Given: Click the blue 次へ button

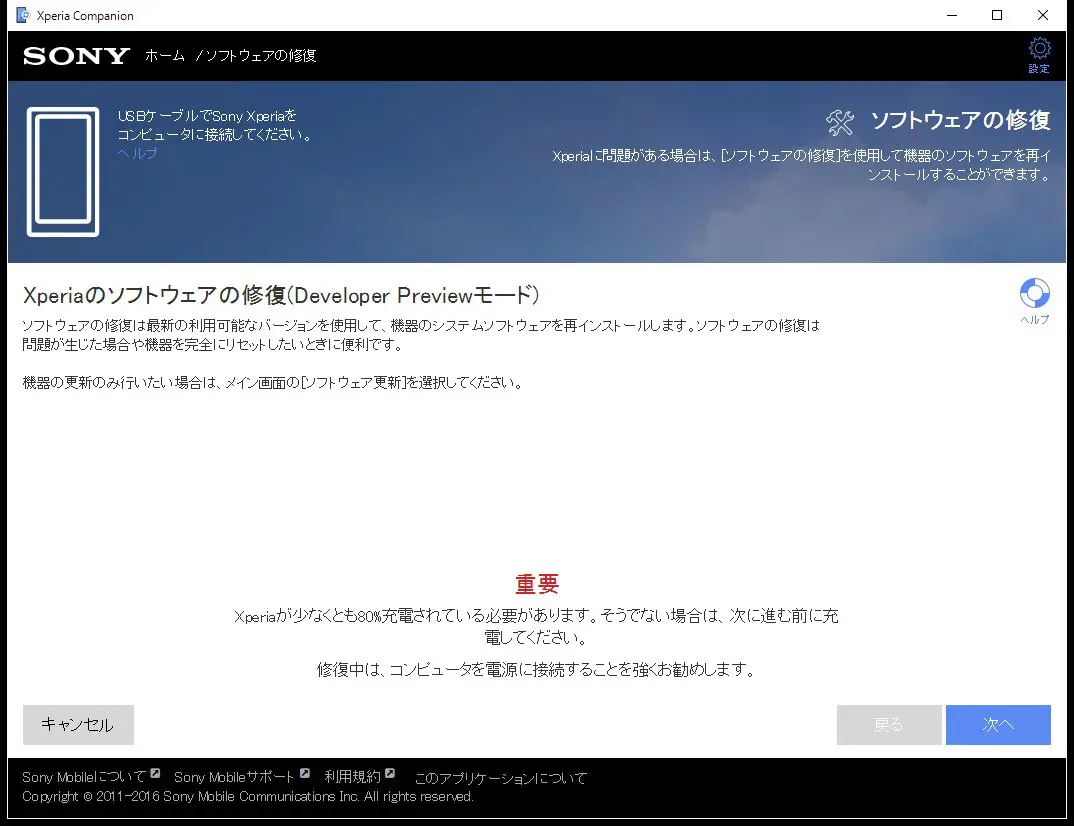Looking at the screenshot, I should [998, 725].
